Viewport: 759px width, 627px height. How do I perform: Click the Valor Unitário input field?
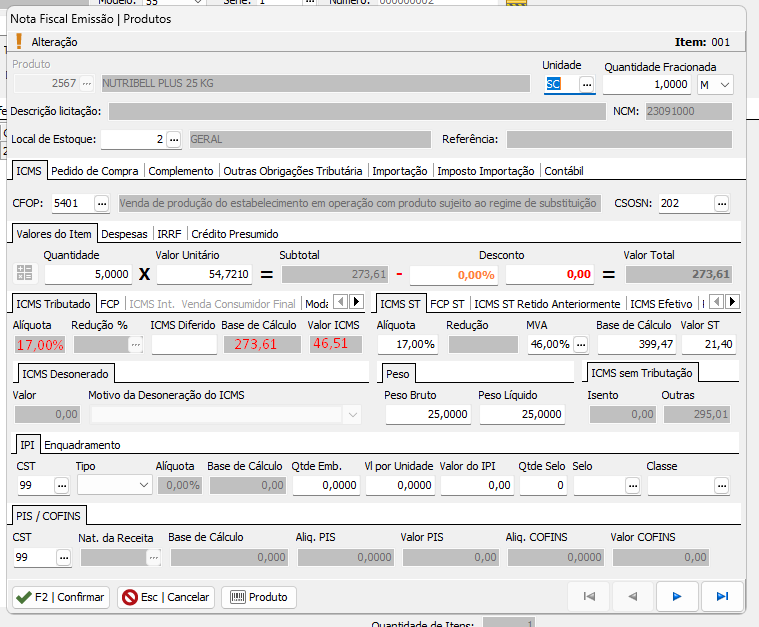pos(204,274)
